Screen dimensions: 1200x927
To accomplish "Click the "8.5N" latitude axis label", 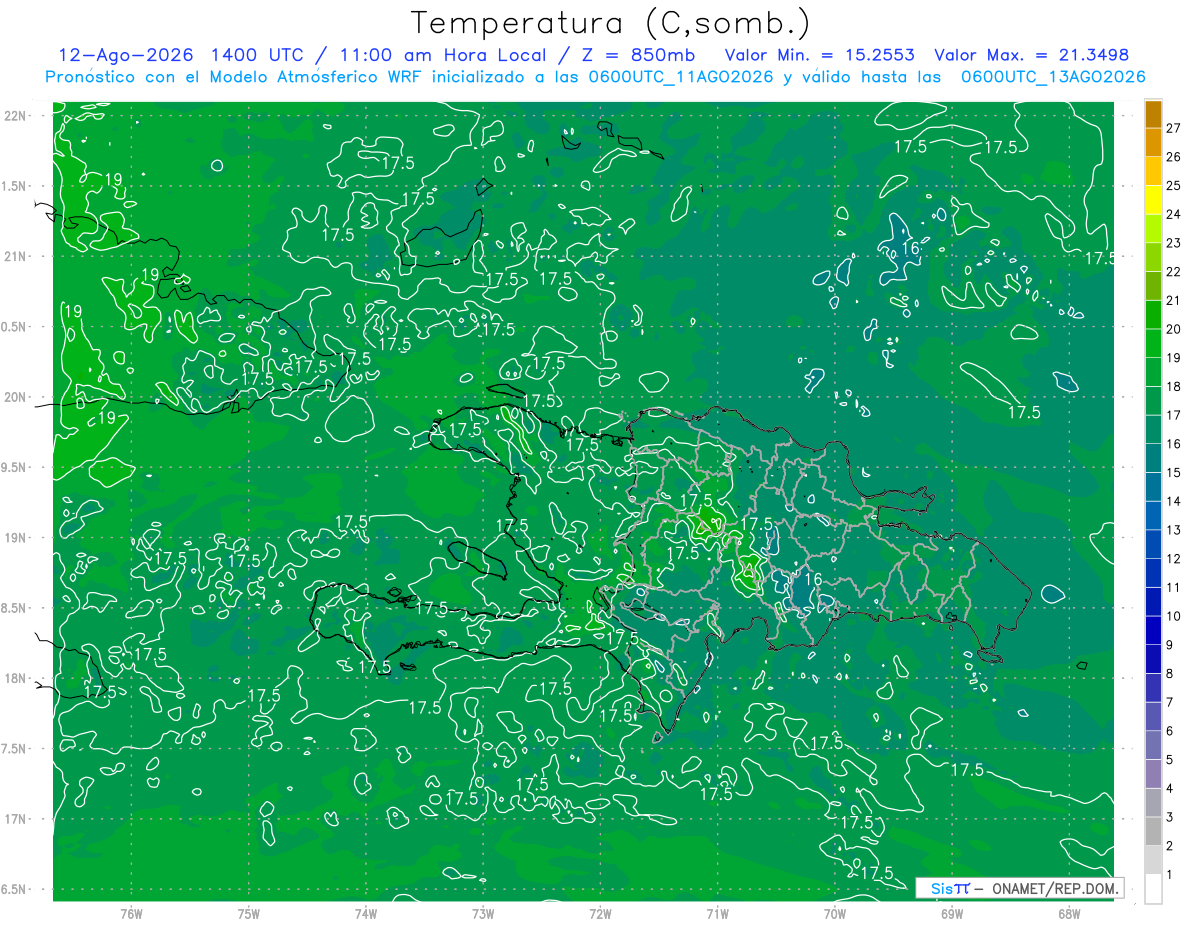I will pos(15,608).
